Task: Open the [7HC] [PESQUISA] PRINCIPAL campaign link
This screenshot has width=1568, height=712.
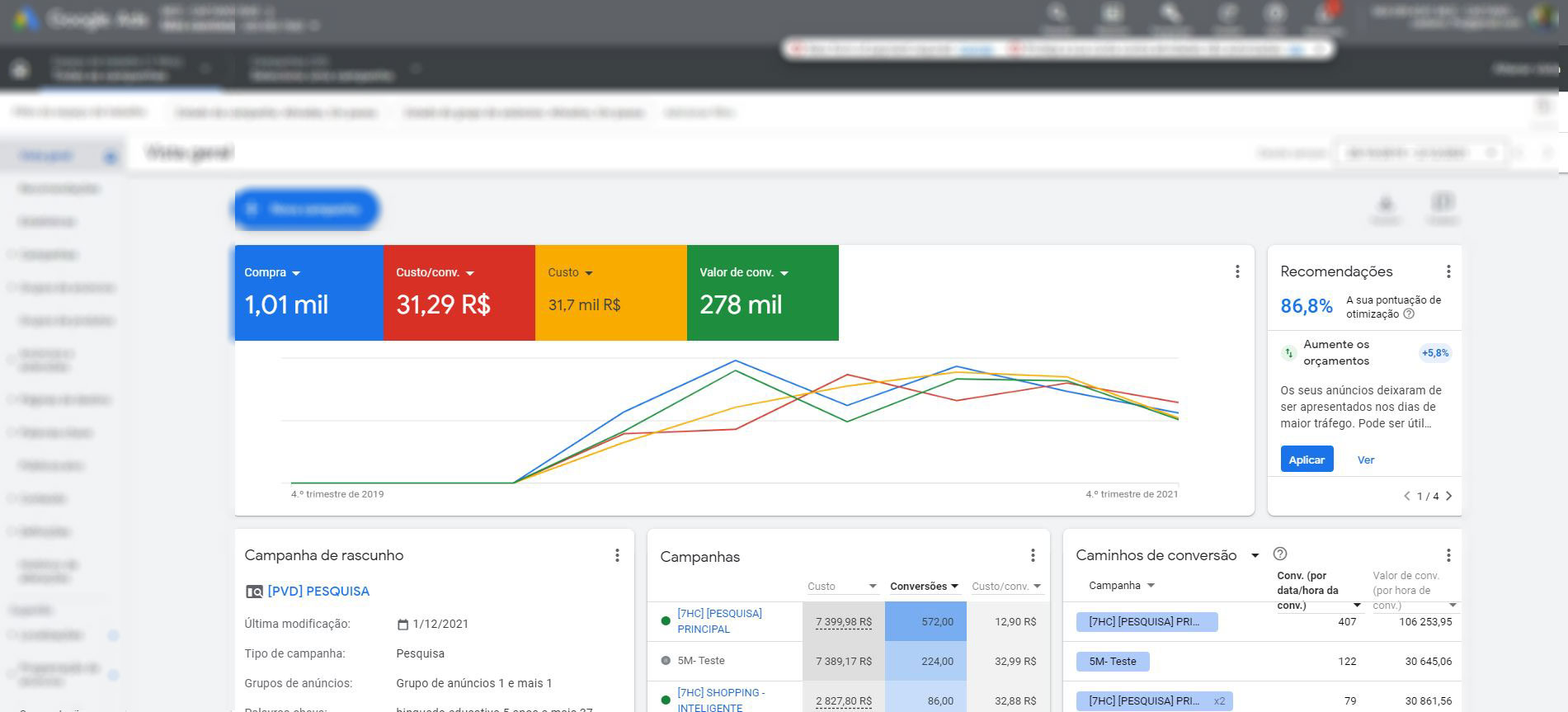Action: click(718, 620)
